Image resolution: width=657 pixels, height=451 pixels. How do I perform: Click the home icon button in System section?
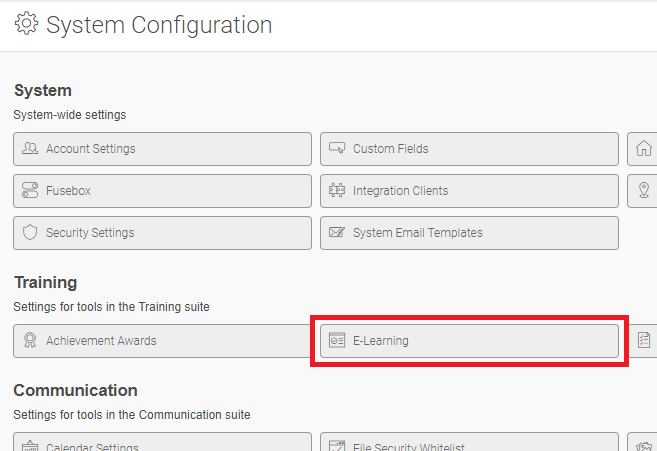pyautogui.click(x=642, y=149)
